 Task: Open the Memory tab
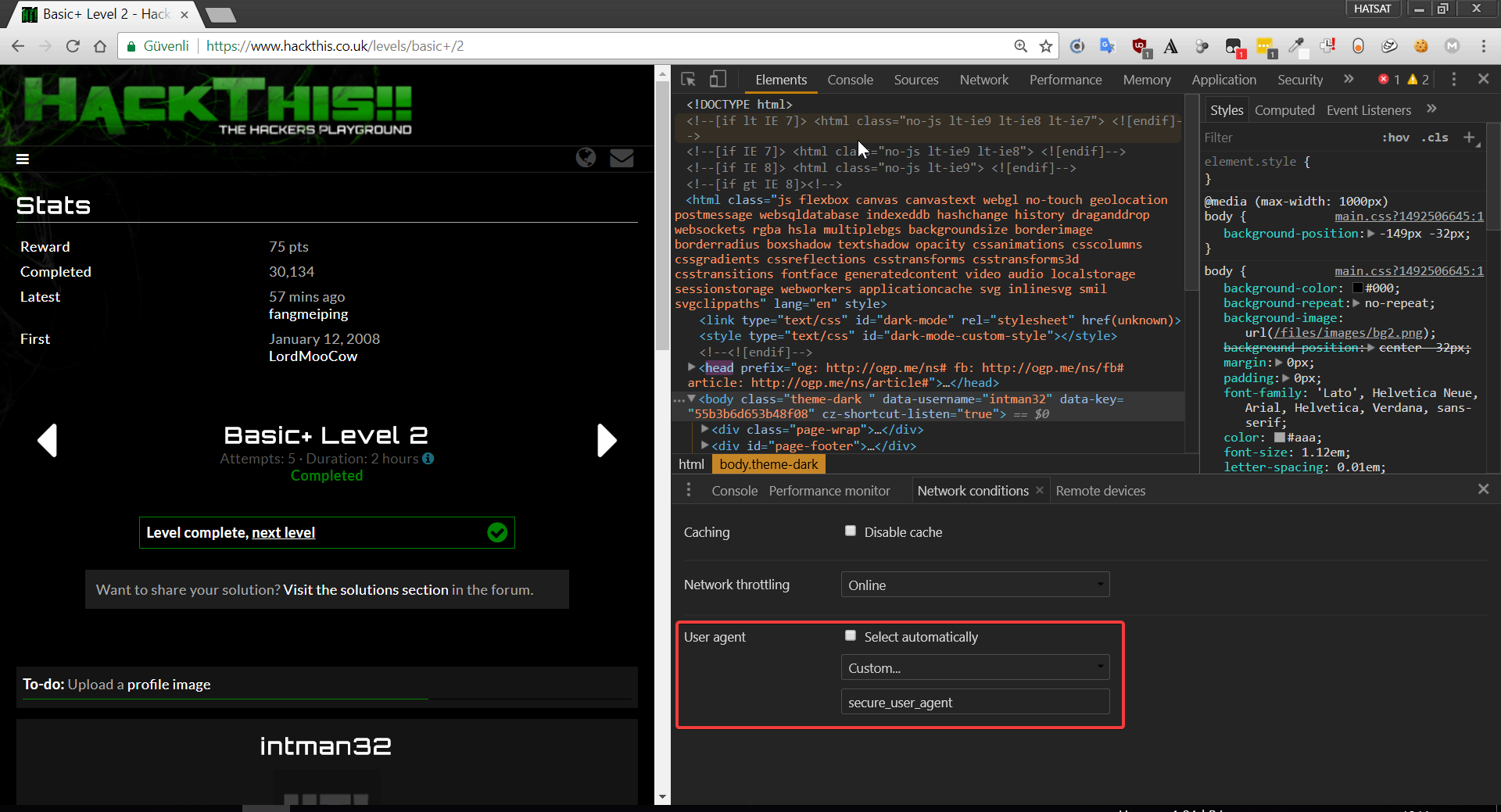click(1146, 80)
